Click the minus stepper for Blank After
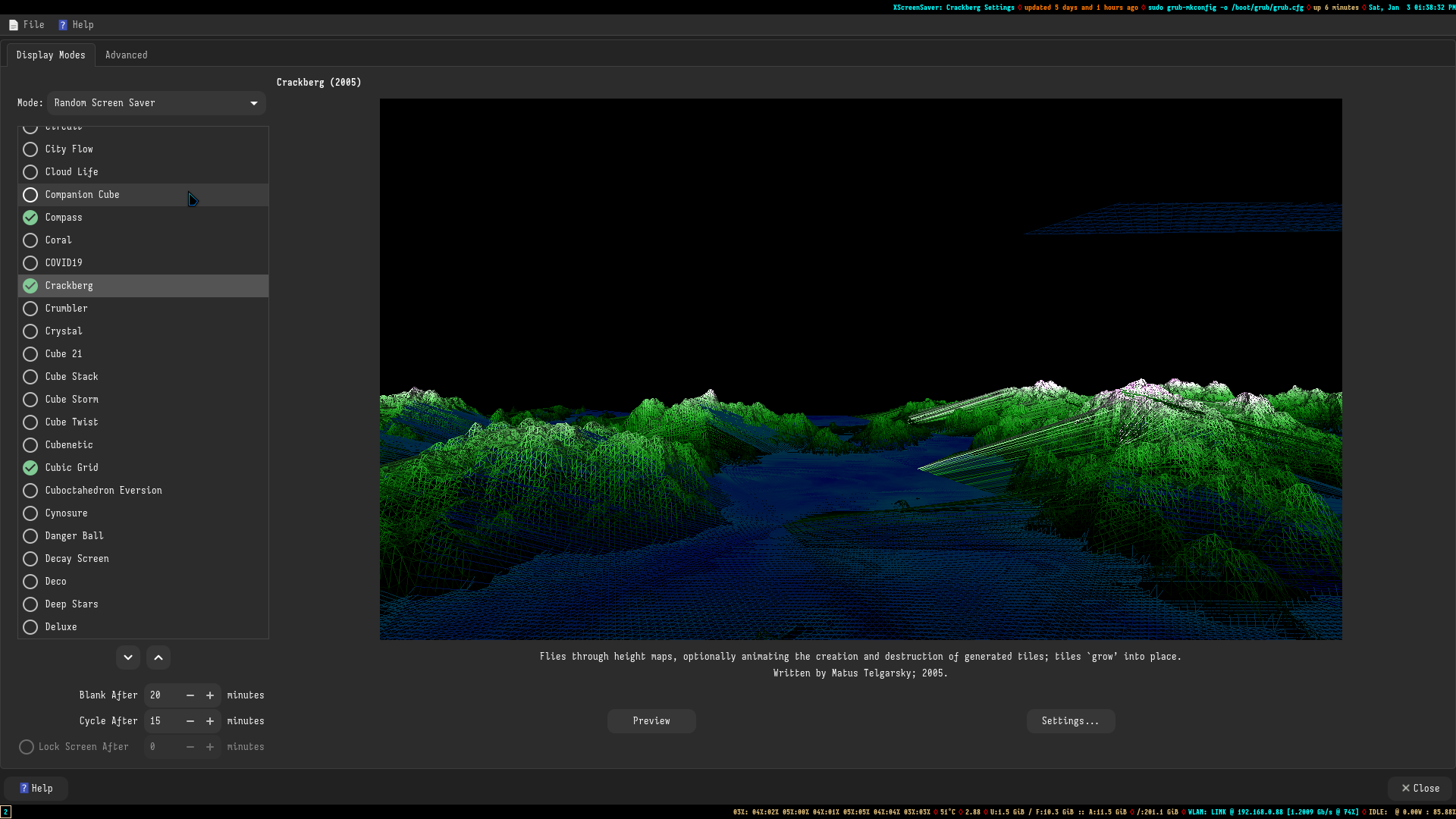1456x819 pixels. pyautogui.click(x=190, y=695)
